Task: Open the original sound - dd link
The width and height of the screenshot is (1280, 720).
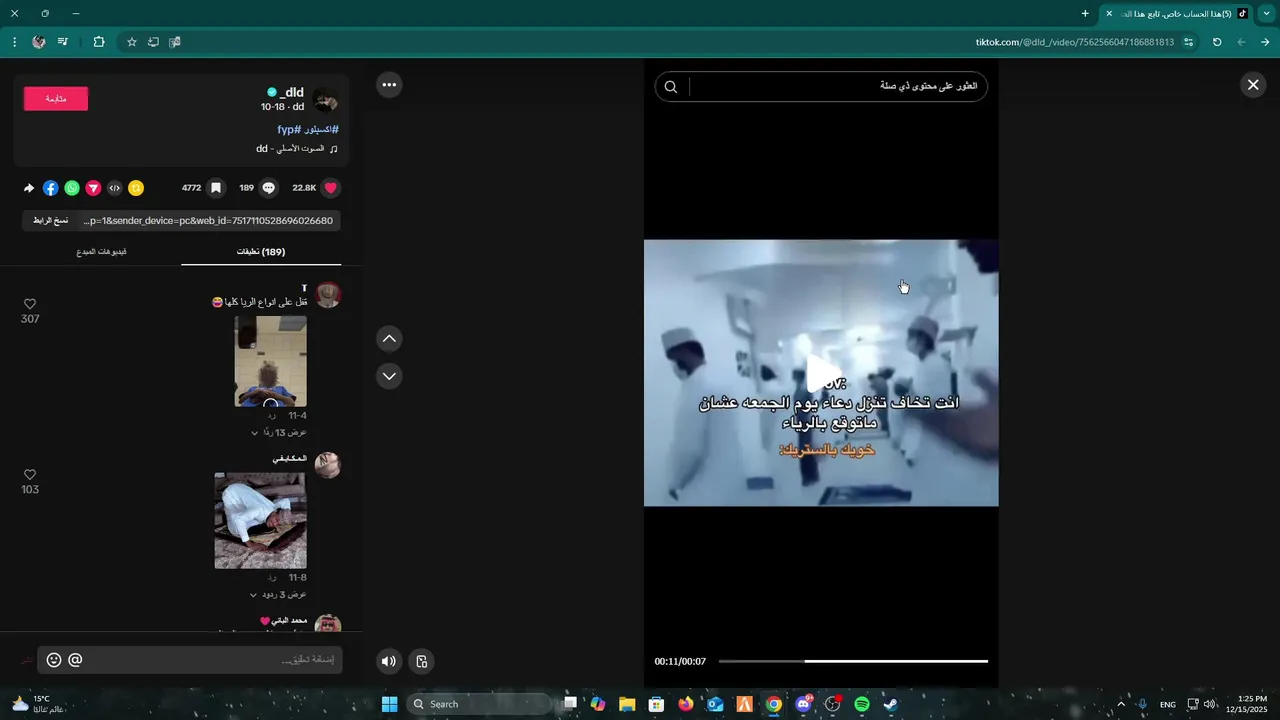Action: pos(297,149)
